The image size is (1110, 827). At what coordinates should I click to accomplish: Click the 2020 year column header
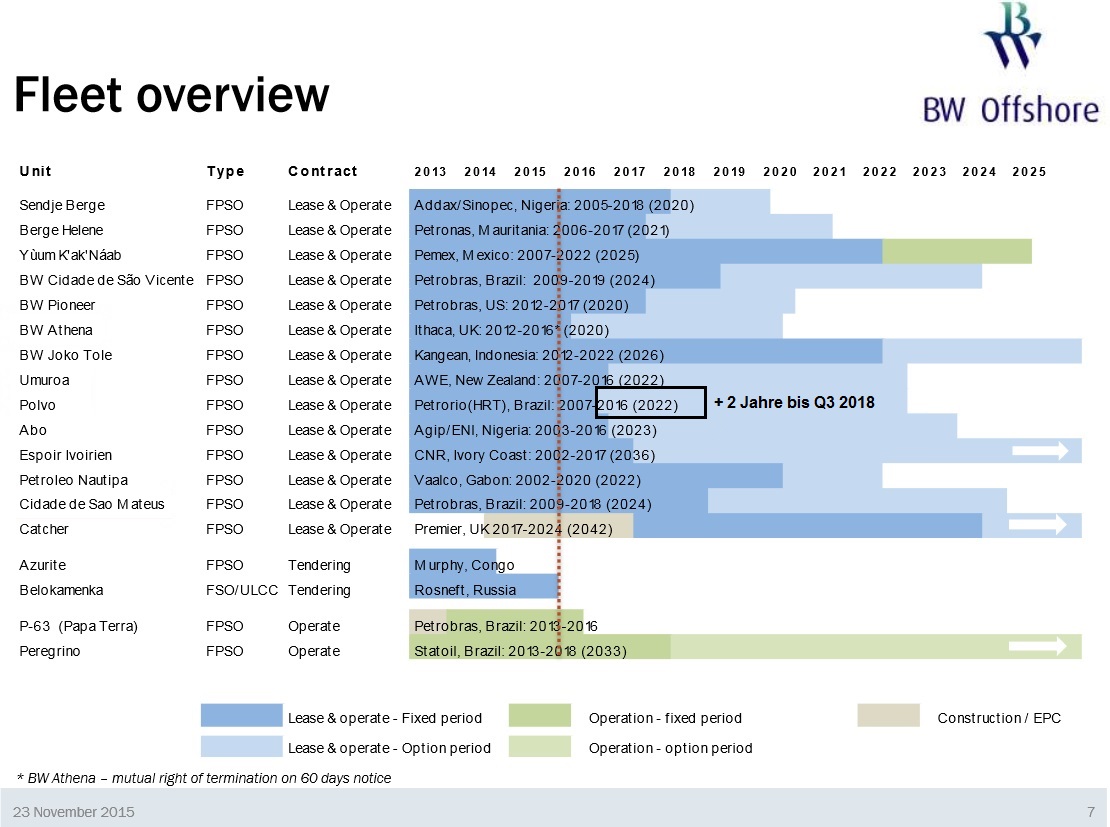(779, 171)
